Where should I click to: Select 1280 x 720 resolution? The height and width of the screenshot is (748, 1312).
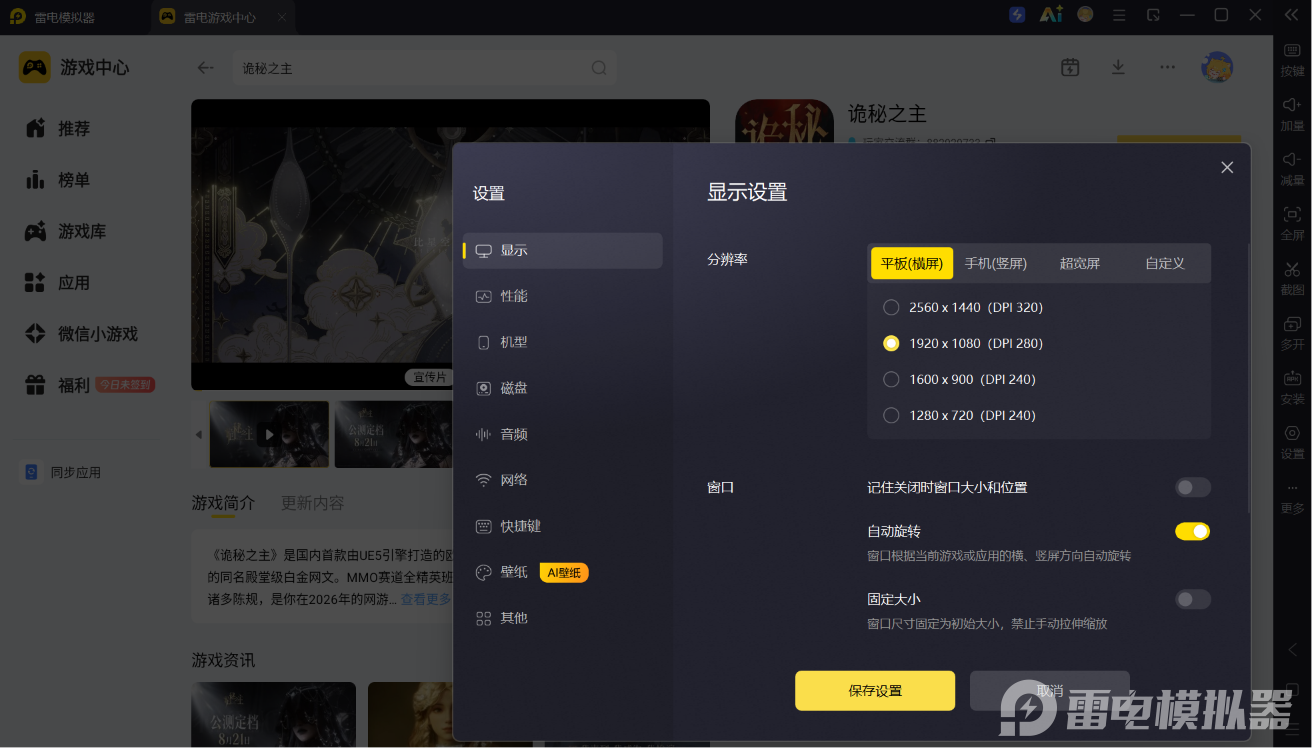959,415
